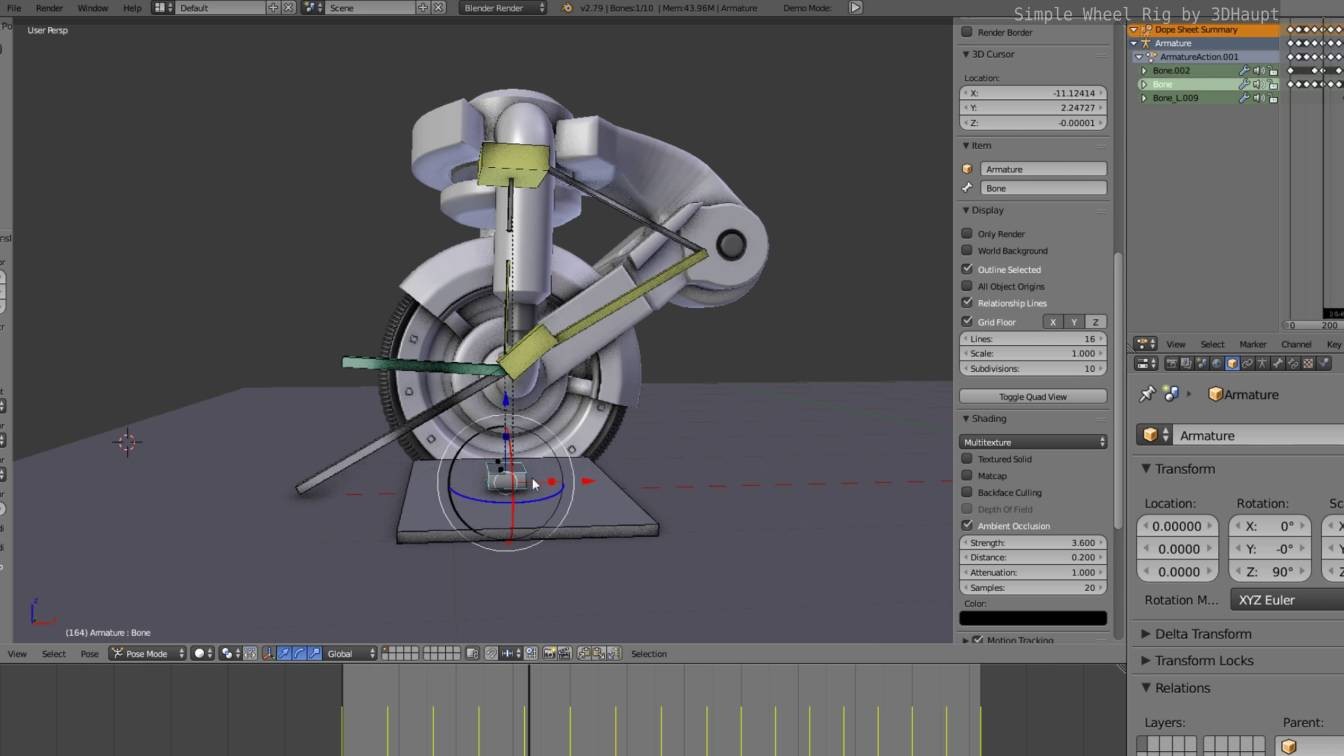
Task: Open the Marker menu in the Dope Sheet
Action: [1253, 344]
